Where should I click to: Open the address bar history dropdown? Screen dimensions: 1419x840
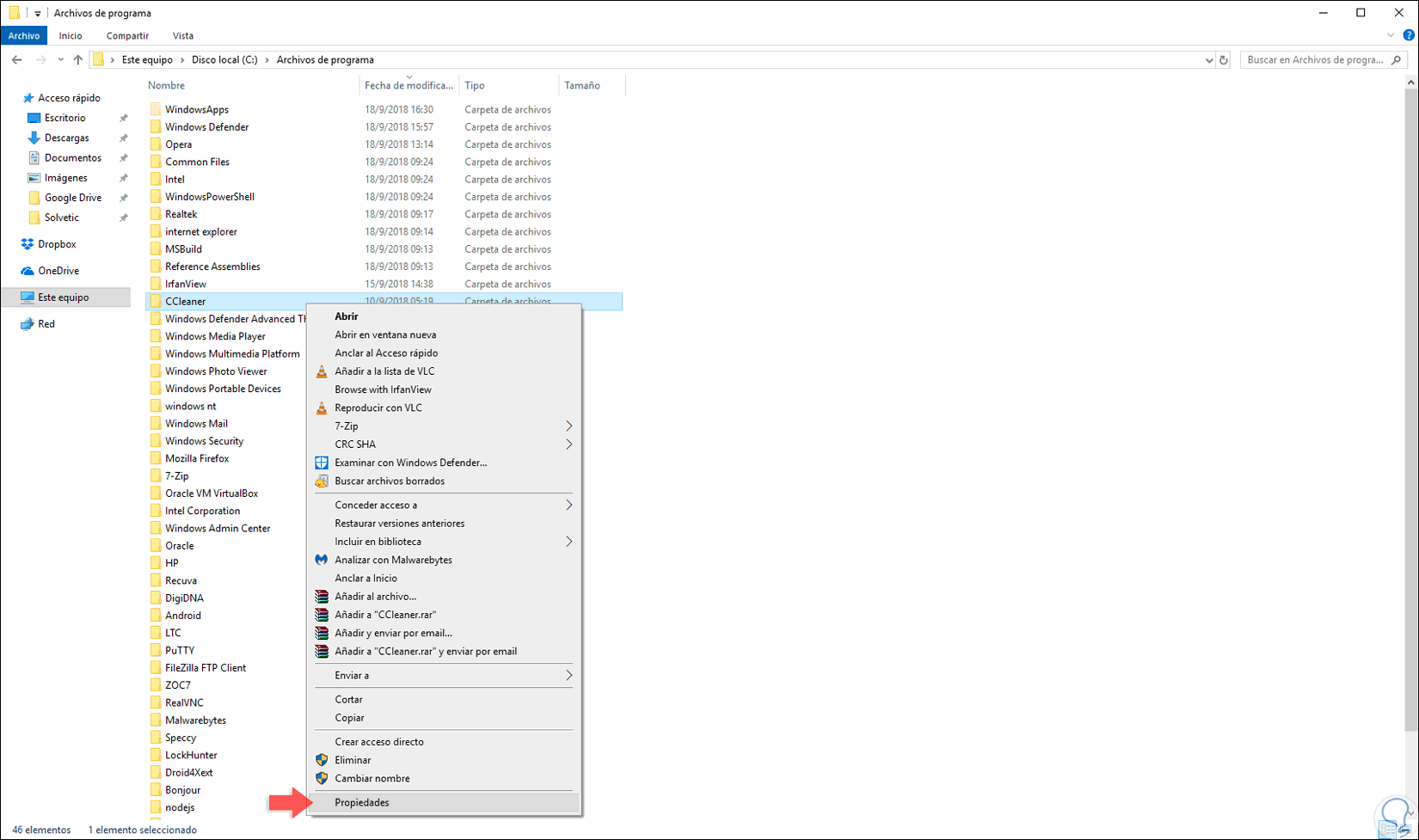(x=1209, y=60)
